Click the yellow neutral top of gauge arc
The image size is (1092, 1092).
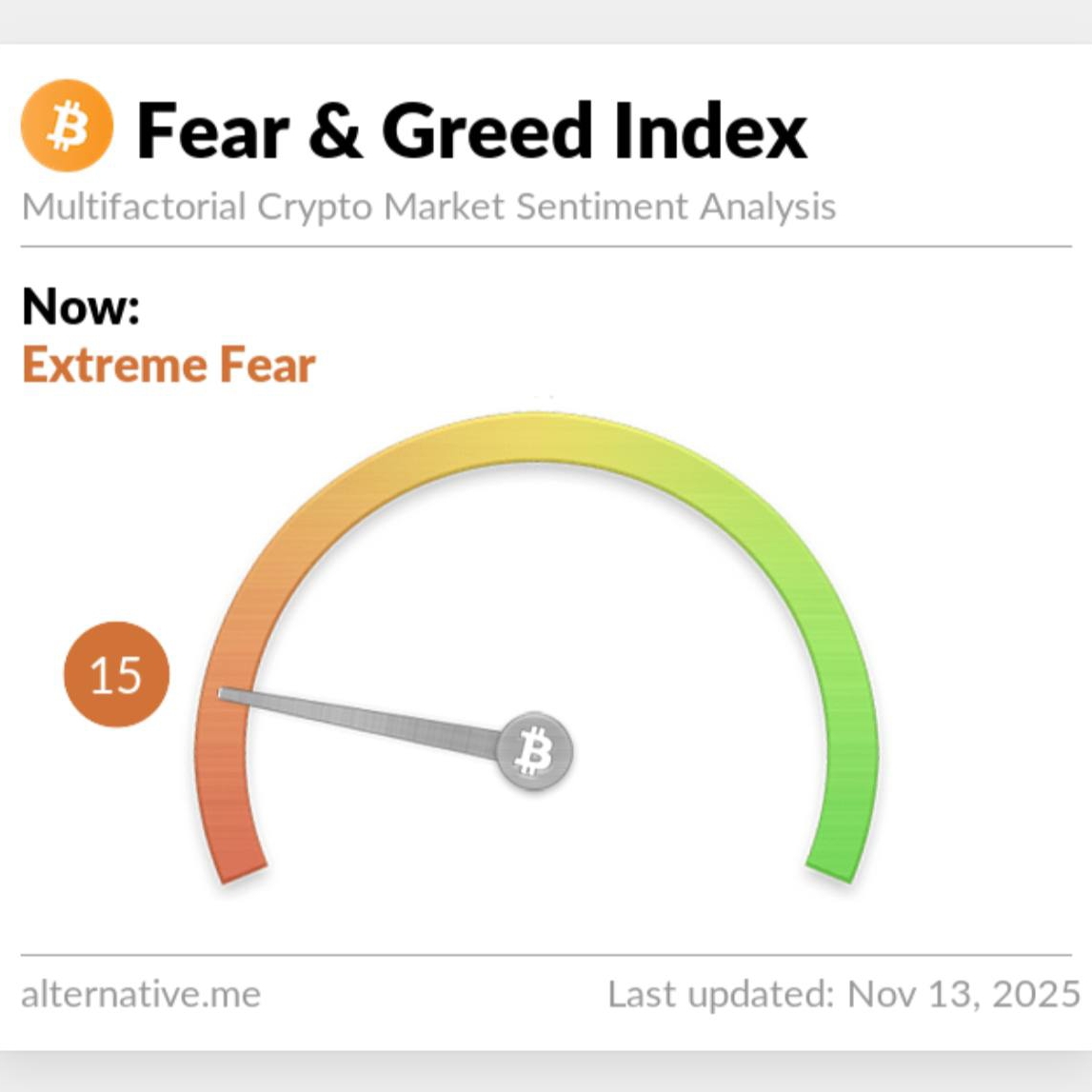536,437
